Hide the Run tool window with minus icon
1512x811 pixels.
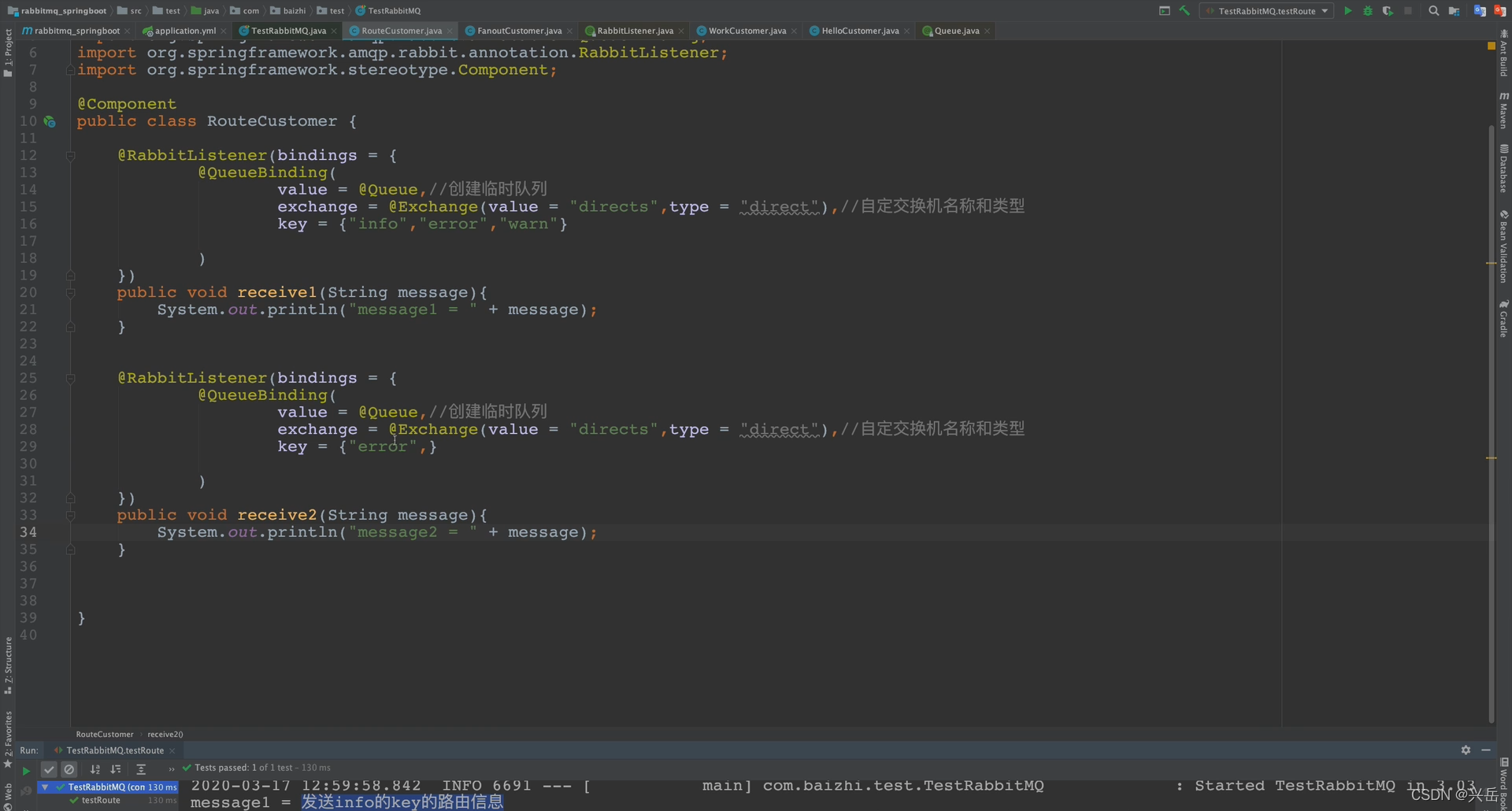point(1485,750)
